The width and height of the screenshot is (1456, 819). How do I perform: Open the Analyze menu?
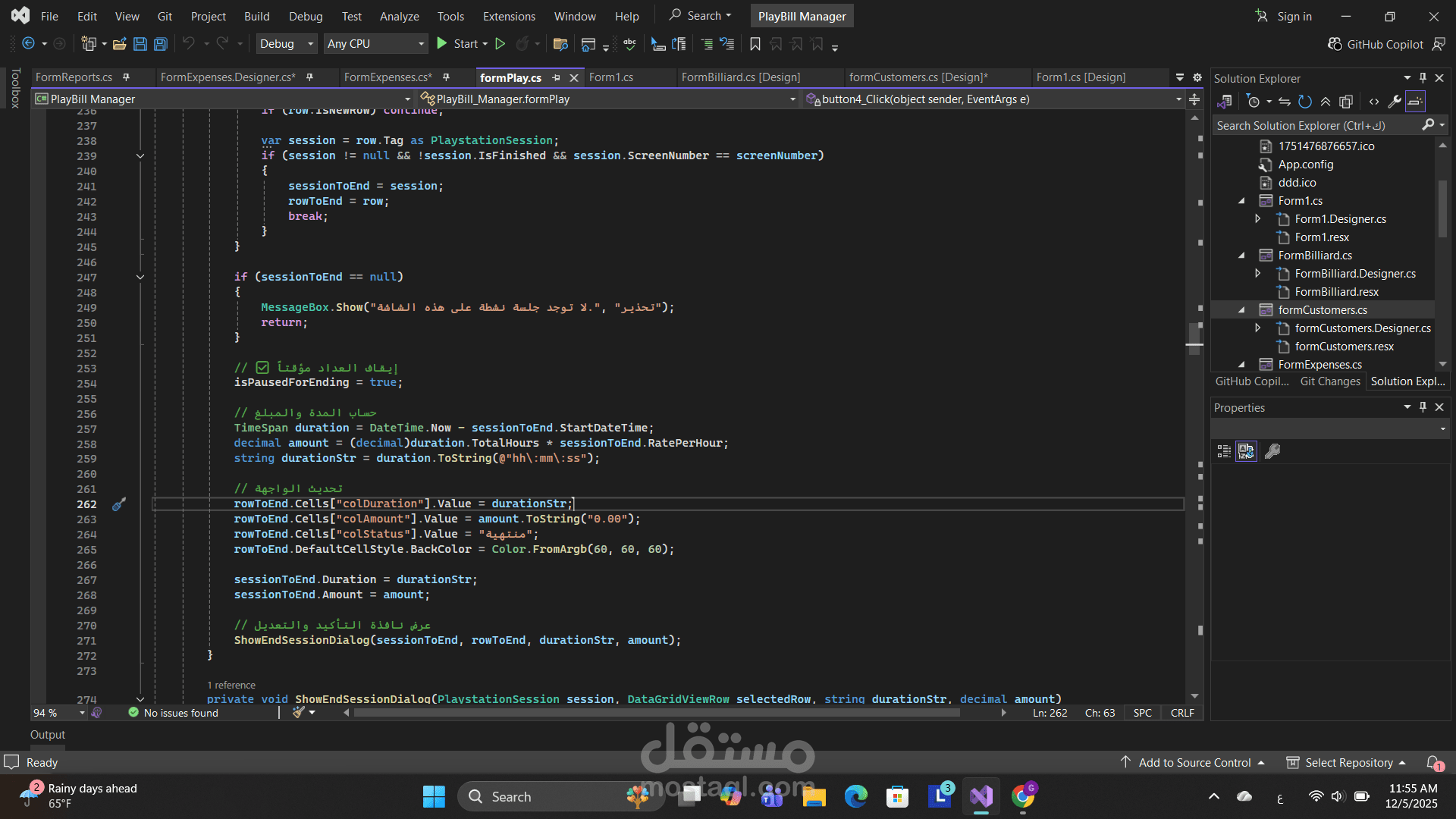coord(399,16)
